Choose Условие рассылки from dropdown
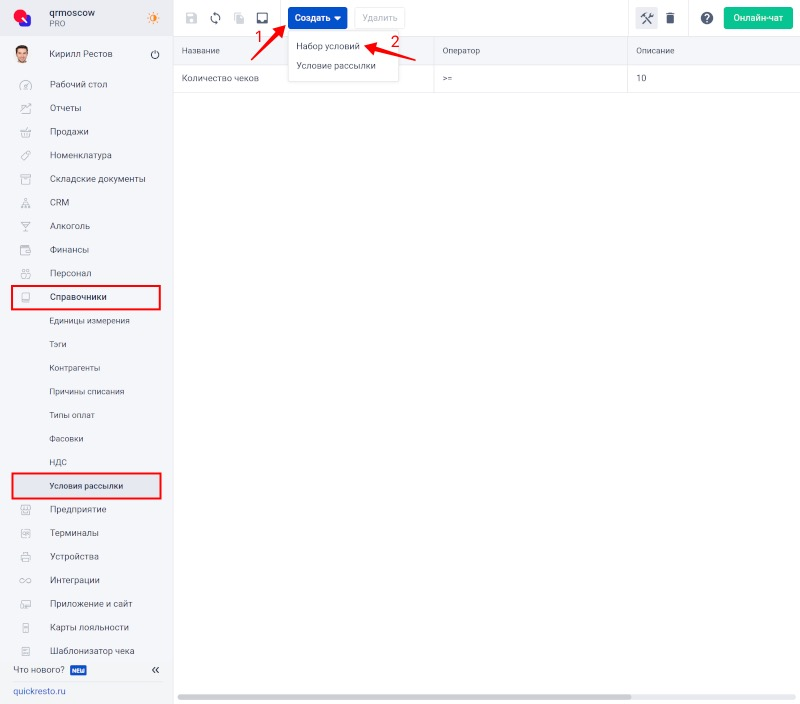The height and width of the screenshot is (704, 800). click(336, 66)
